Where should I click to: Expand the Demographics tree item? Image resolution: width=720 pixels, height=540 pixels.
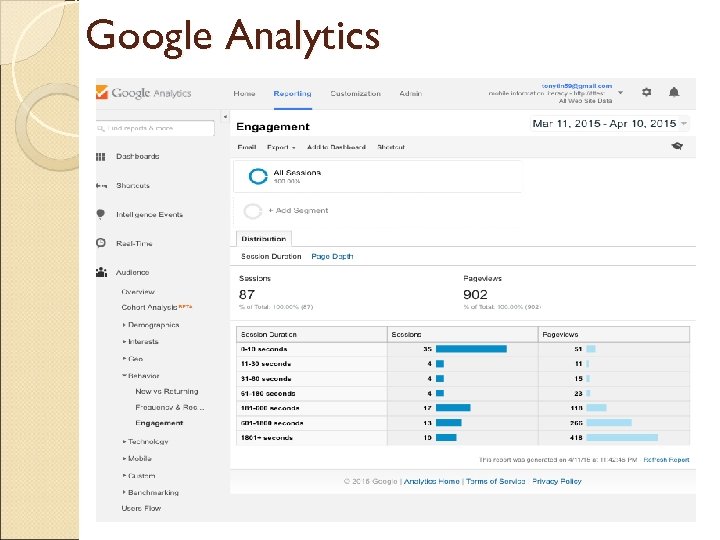pyautogui.click(x=125, y=325)
